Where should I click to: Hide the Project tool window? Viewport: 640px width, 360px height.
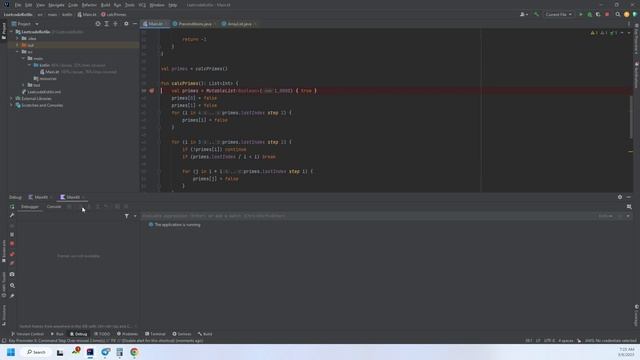click(x=135, y=24)
